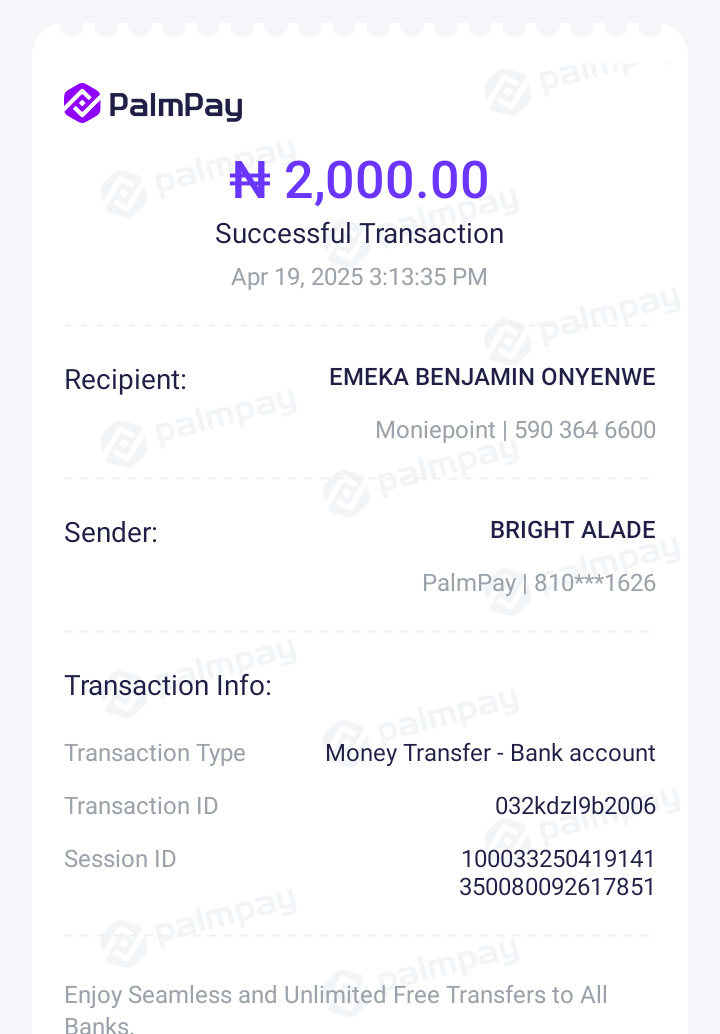
Task: Click the Moniepoint account number line
Action: [515, 430]
